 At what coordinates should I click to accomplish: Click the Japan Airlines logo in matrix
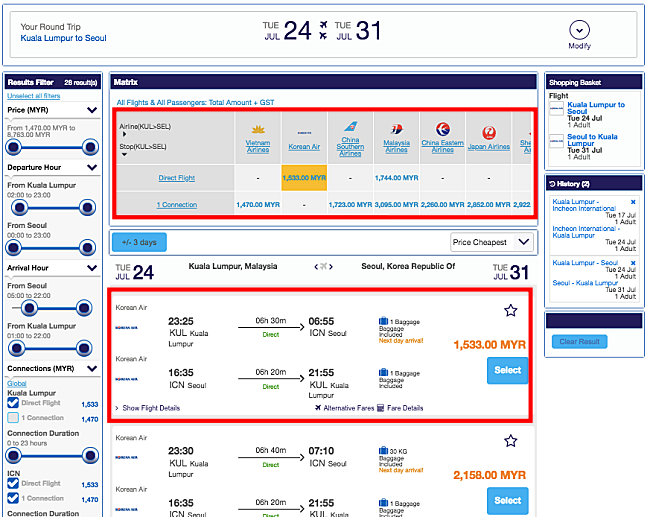point(489,133)
